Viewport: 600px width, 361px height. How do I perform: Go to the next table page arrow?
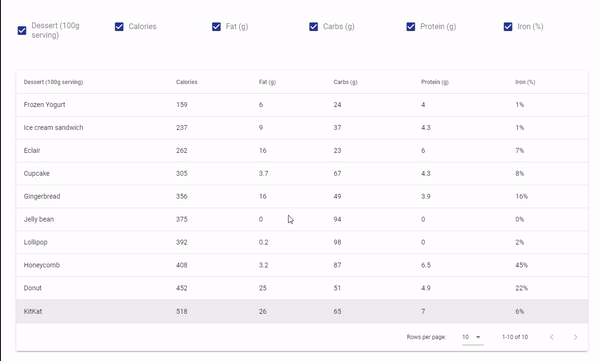click(x=575, y=337)
